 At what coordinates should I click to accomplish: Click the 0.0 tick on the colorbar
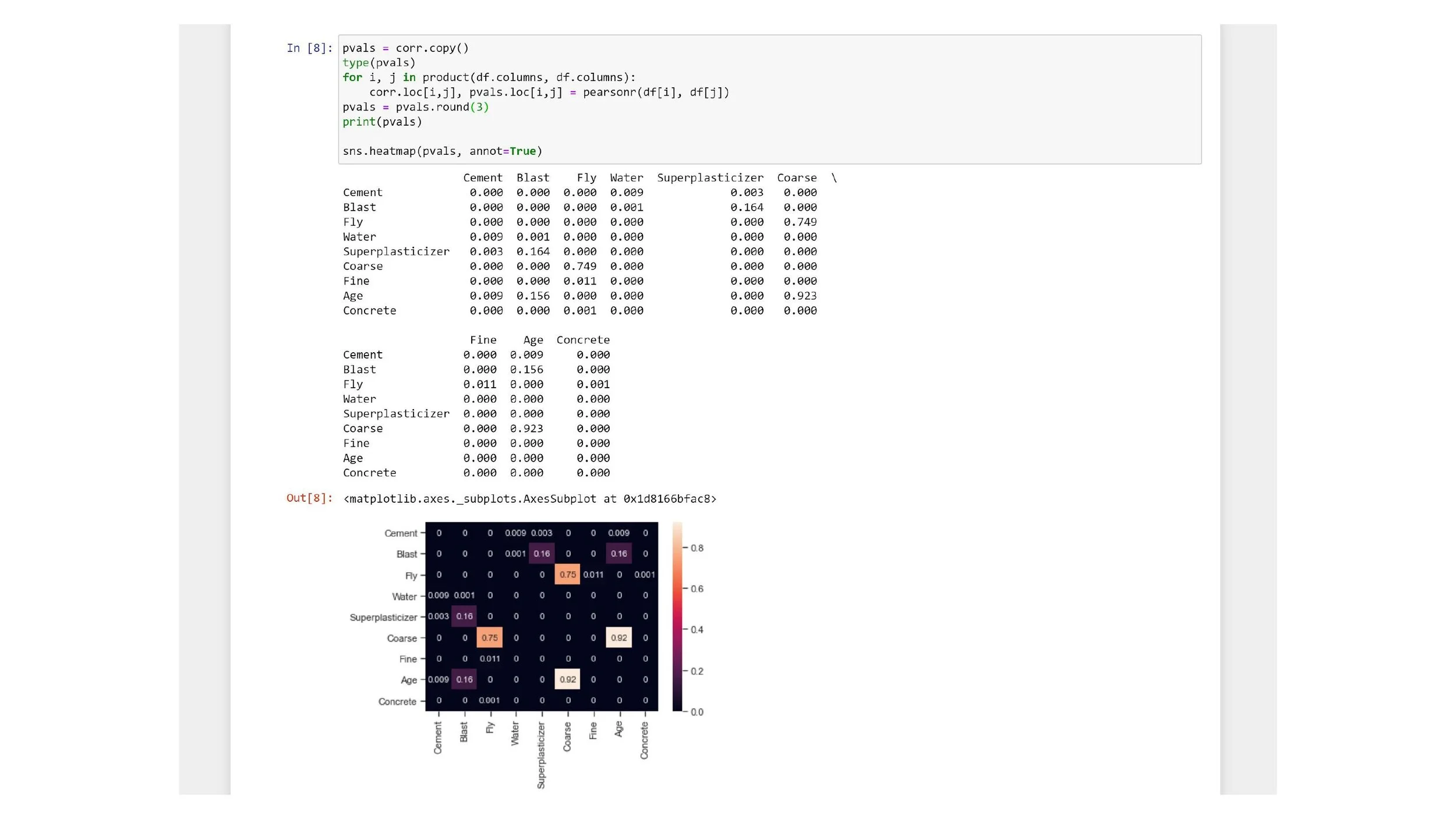coord(697,712)
